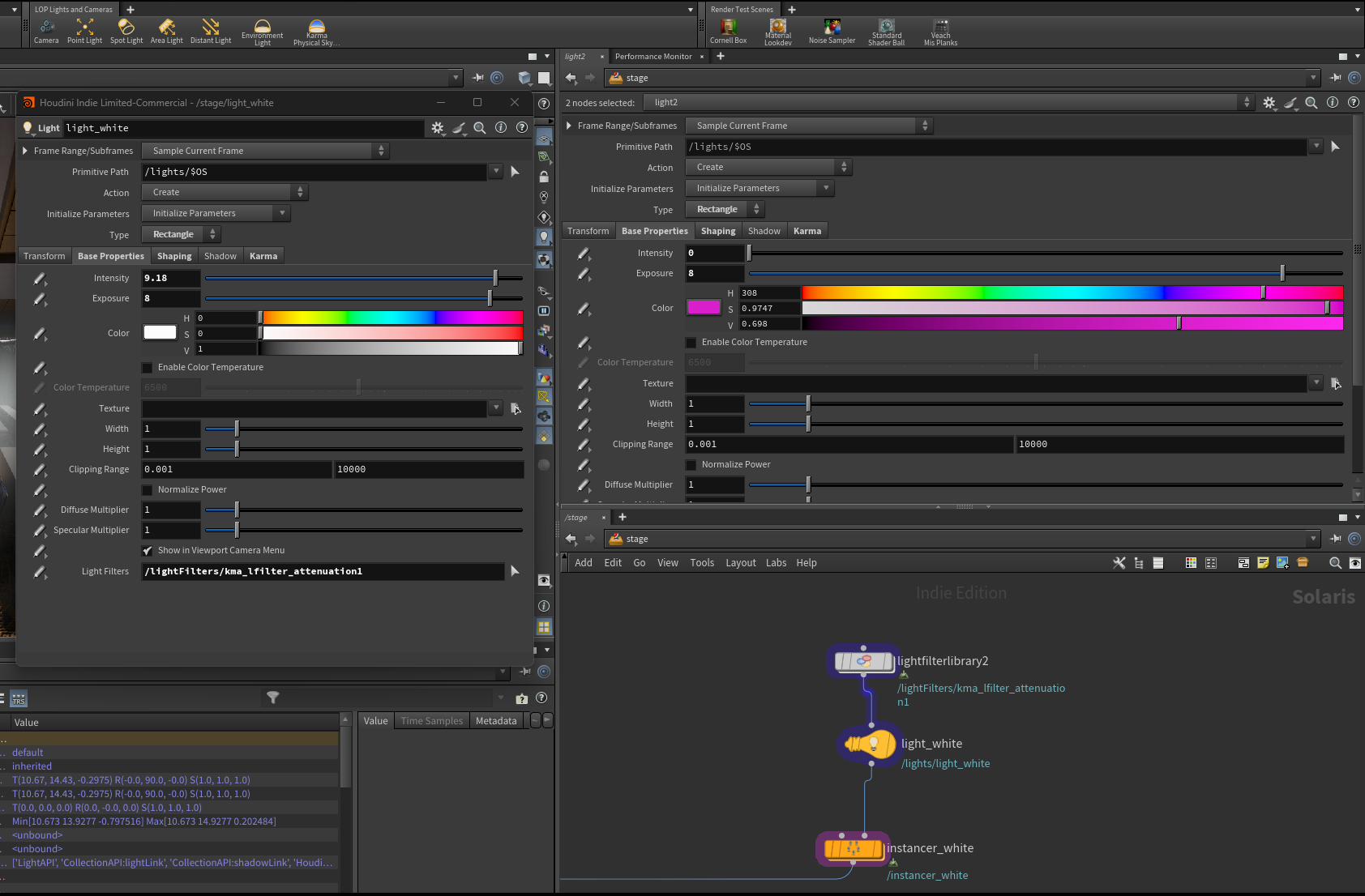1365x896 pixels.
Task: Click the Metadata button
Action: point(496,721)
